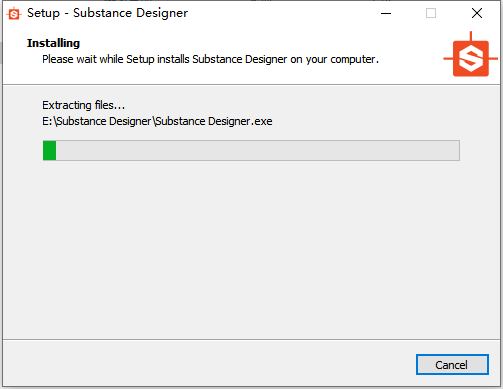
Task: Click the grayed-out maximize button
Action: point(431,13)
